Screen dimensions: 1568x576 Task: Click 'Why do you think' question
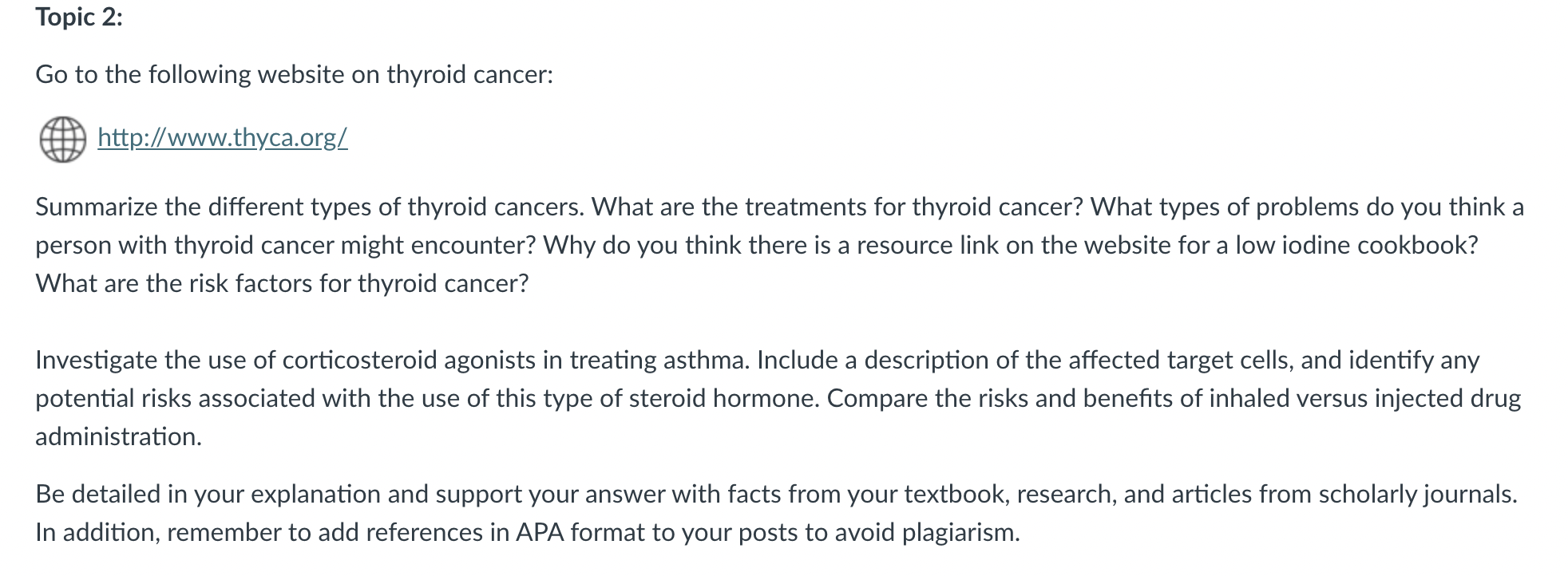[x=1010, y=245]
